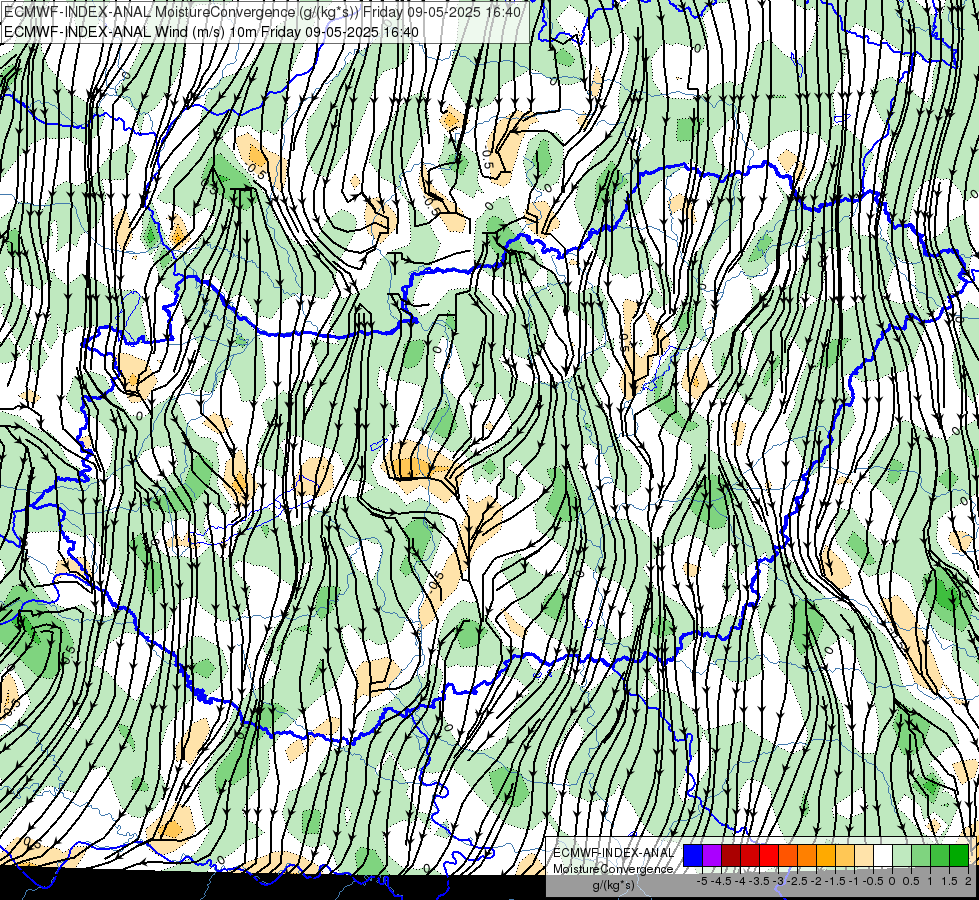Click the MoistureConvergence header line text
This screenshot has height=900, width=979.
click(x=262, y=12)
